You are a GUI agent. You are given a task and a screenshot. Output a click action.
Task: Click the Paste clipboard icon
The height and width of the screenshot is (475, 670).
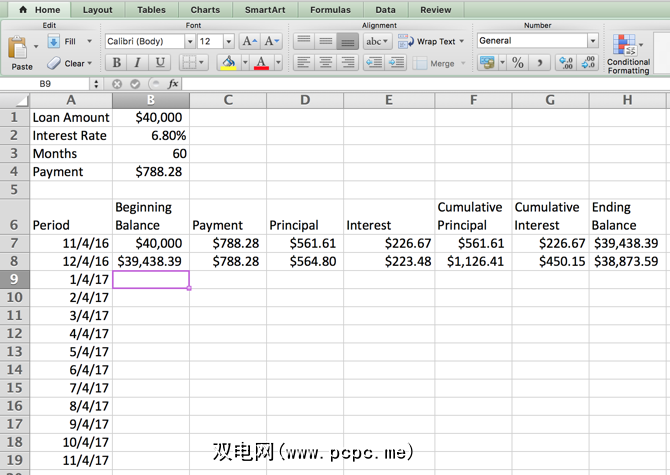[x=21, y=50]
